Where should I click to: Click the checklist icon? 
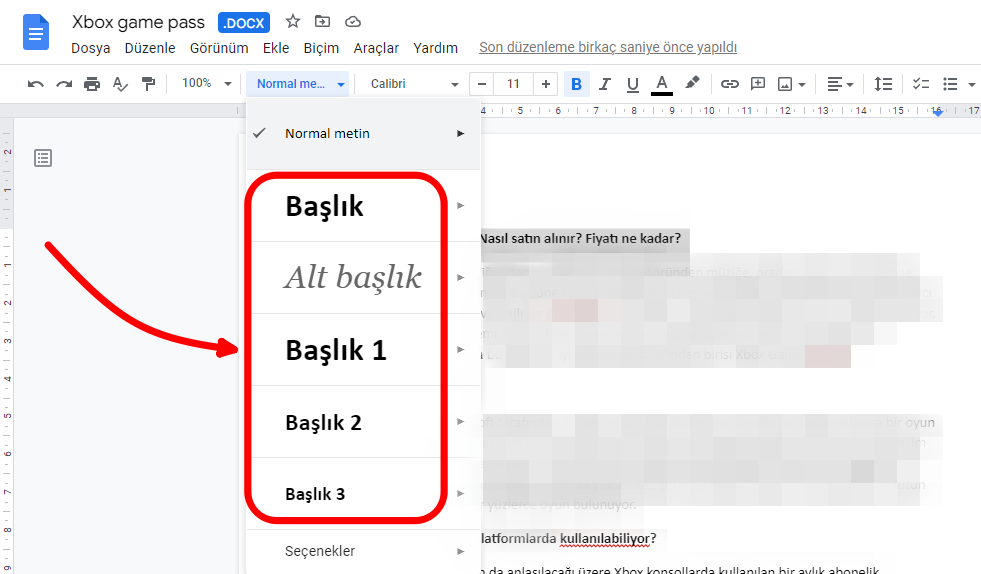pos(920,84)
